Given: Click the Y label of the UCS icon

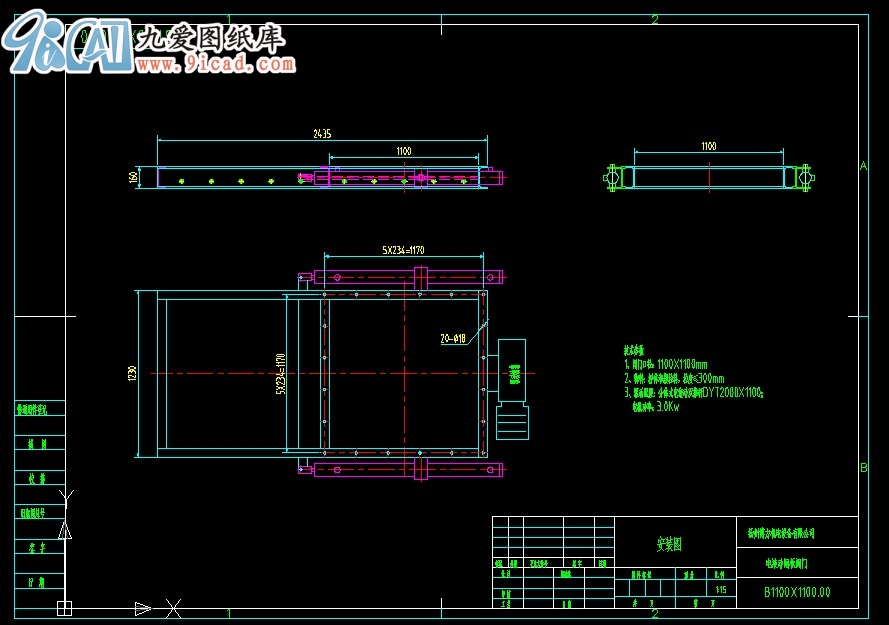Looking at the screenshot, I should tap(66, 497).
